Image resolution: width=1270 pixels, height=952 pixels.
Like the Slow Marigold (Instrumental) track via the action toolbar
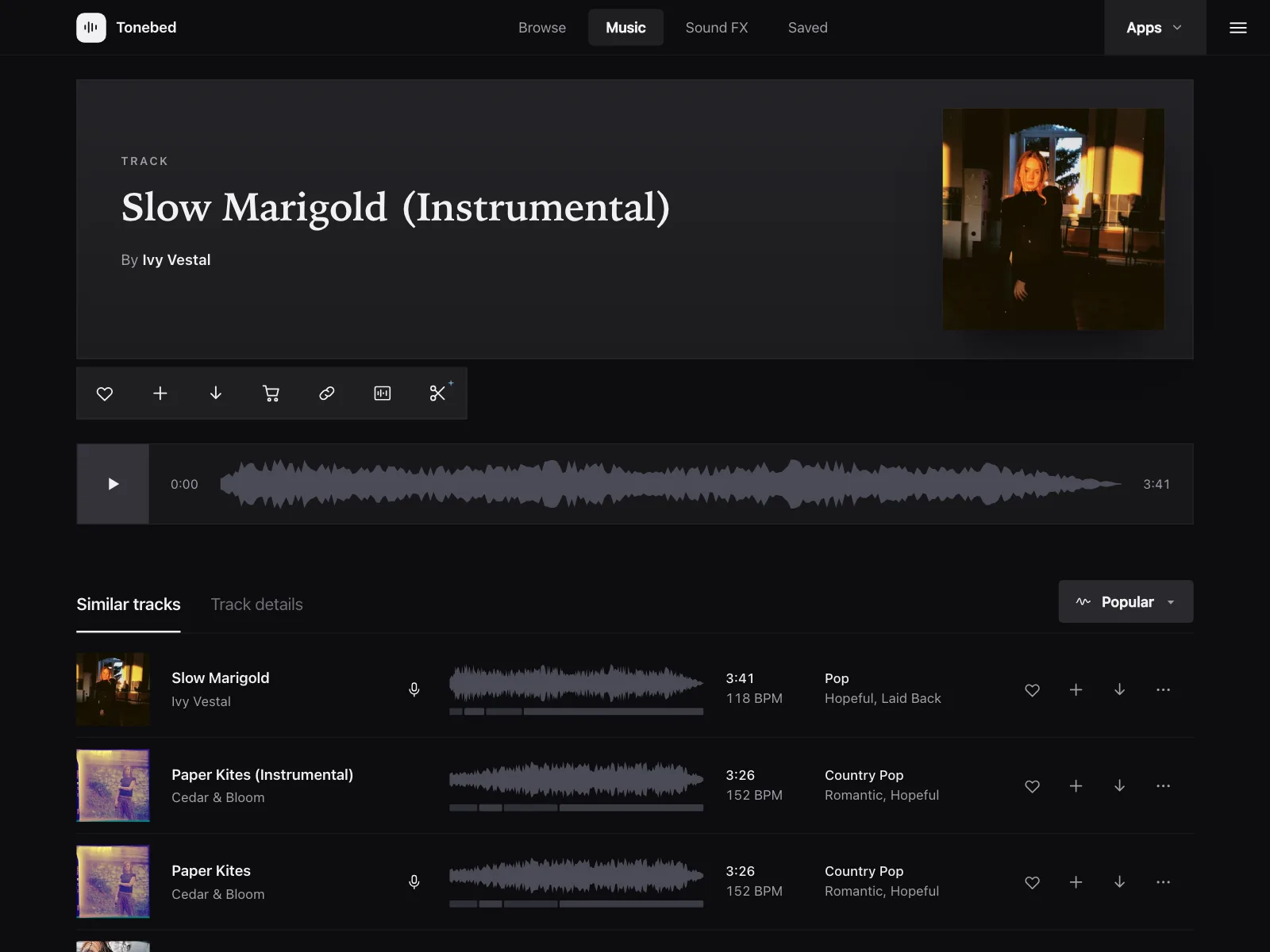(x=105, y=393)
